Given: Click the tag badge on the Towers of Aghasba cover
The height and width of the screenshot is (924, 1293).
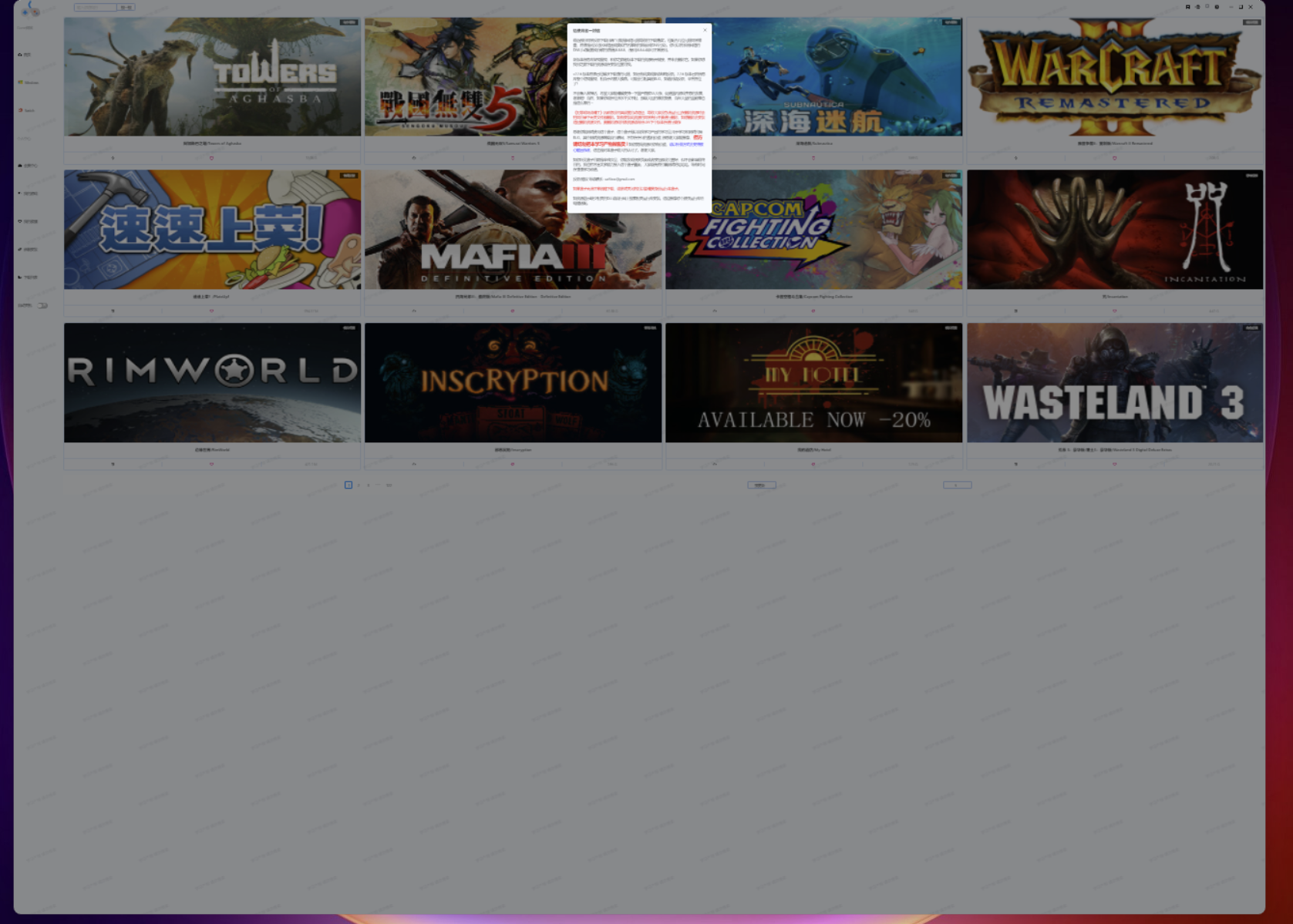Looking at the screenshot, I should (349, 22).
